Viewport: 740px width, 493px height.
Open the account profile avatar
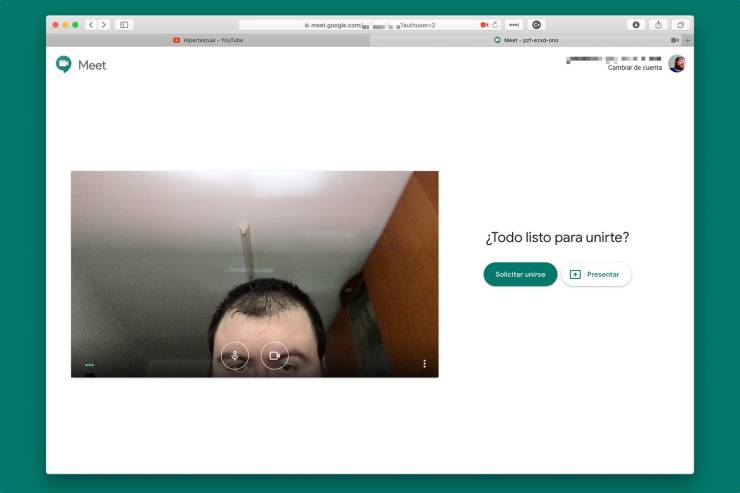(677, 64)
